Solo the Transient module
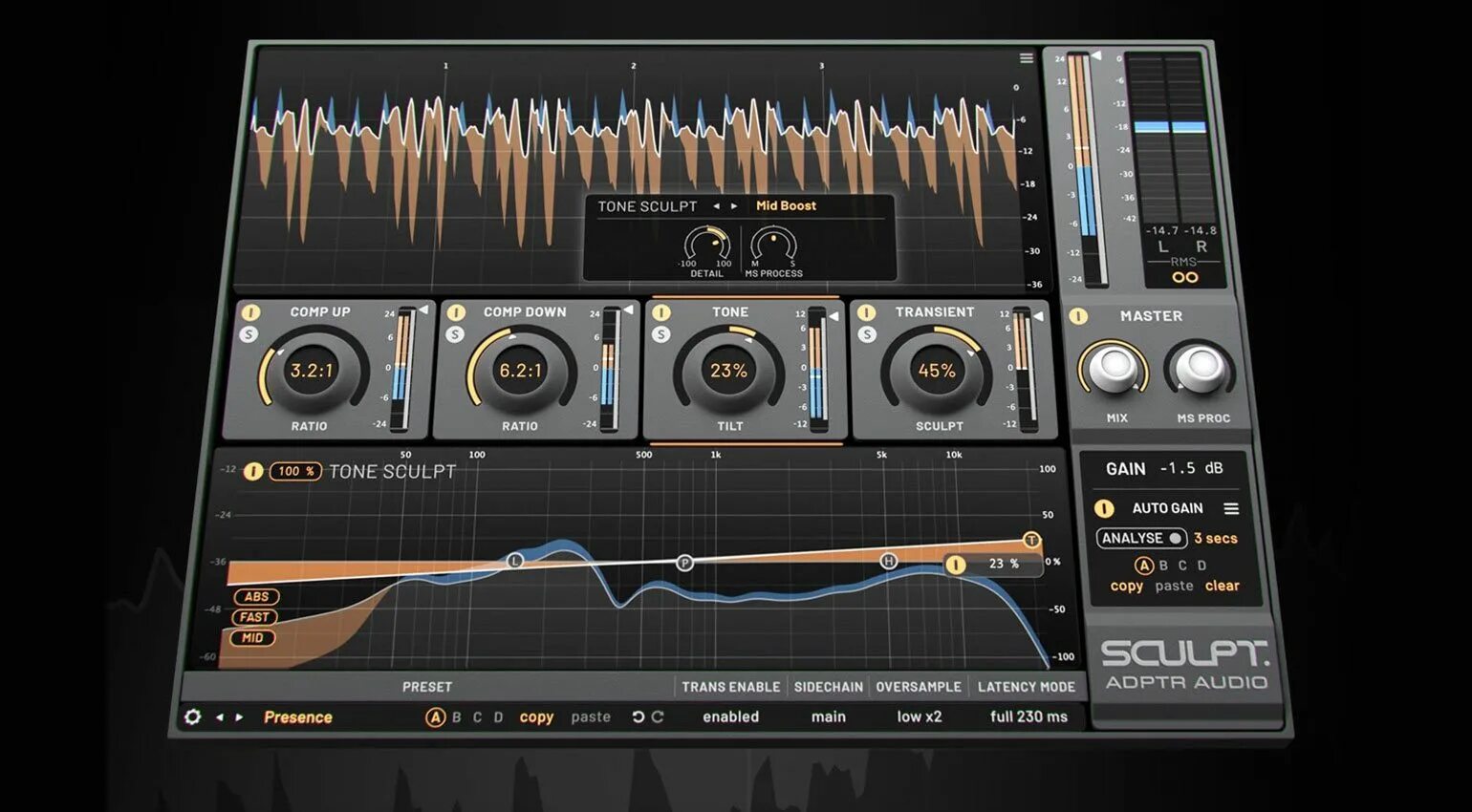The width and height of the screenshot is (1472, 812). coord(867,334)
